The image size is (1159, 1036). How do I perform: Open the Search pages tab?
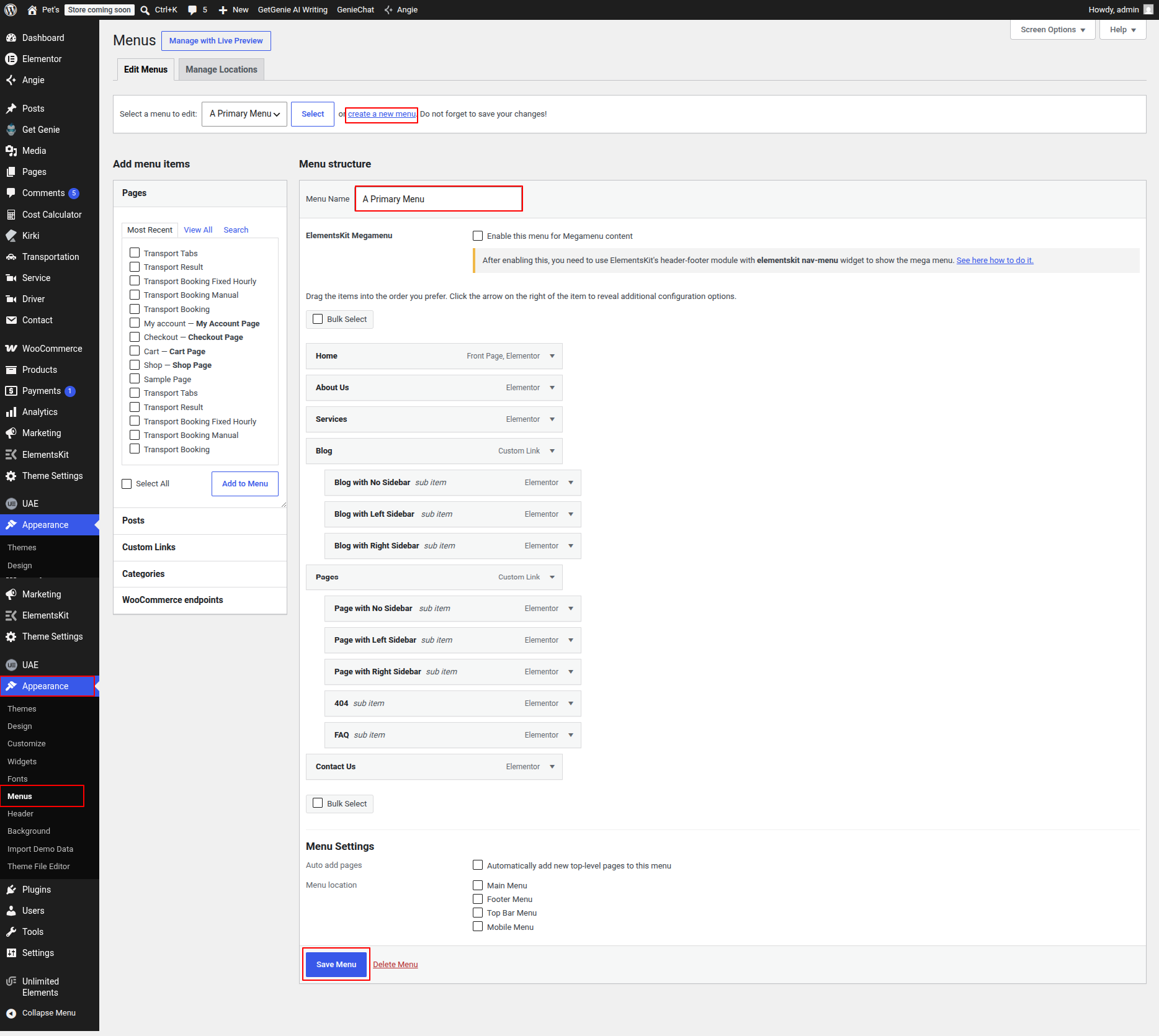tap(236, 230)
